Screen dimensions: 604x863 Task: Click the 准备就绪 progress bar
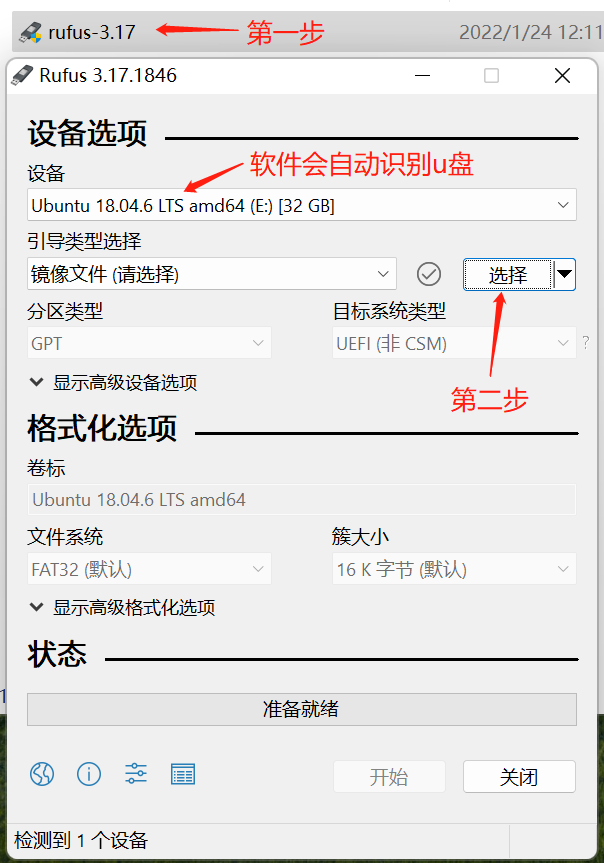pos(302,709)
